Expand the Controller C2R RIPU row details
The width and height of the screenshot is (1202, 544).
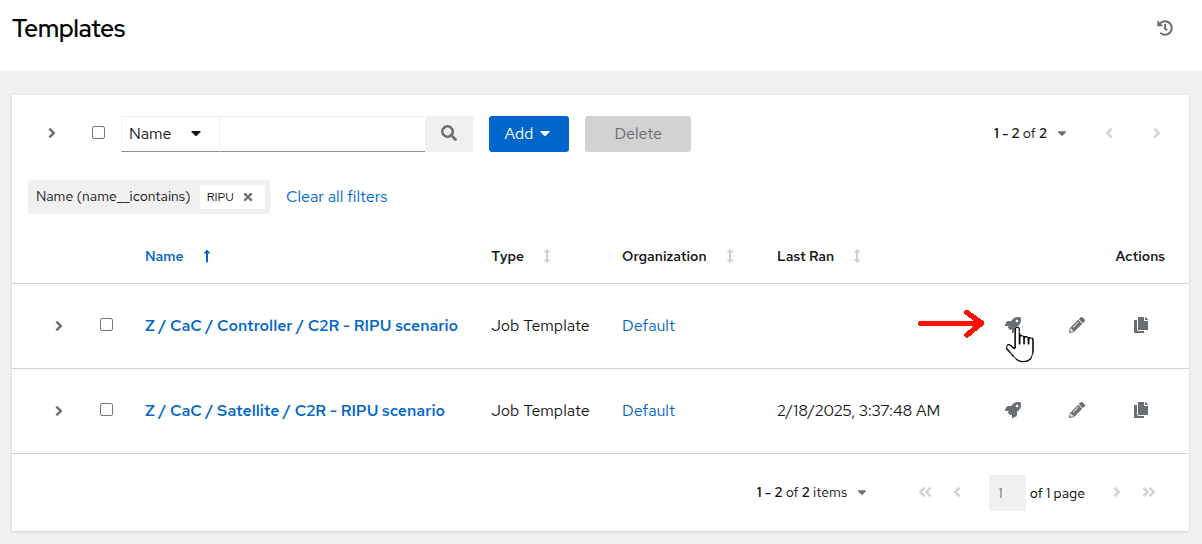(59, 326)
